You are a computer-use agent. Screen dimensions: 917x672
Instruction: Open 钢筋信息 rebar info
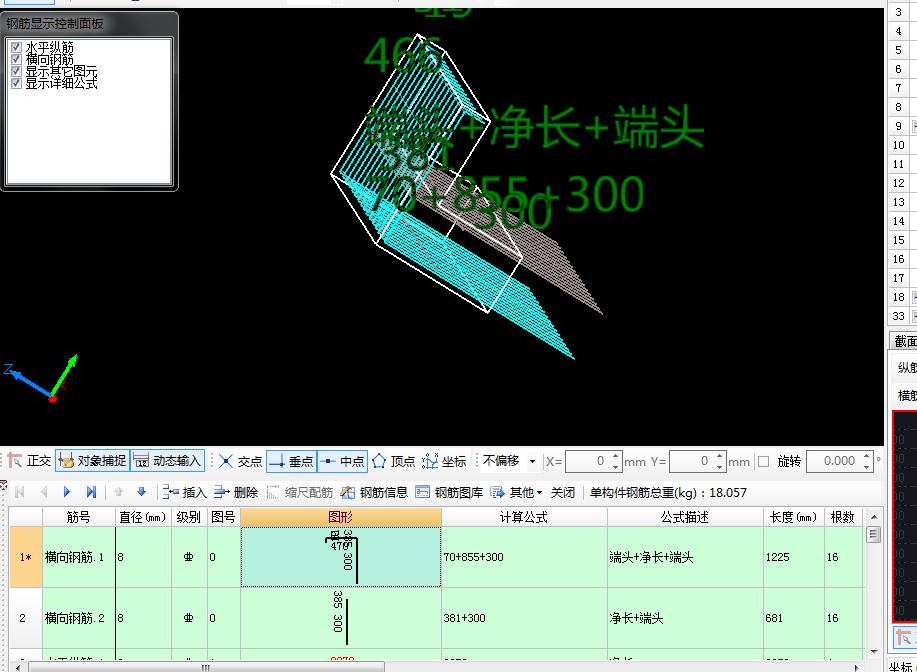click(374, 492)
